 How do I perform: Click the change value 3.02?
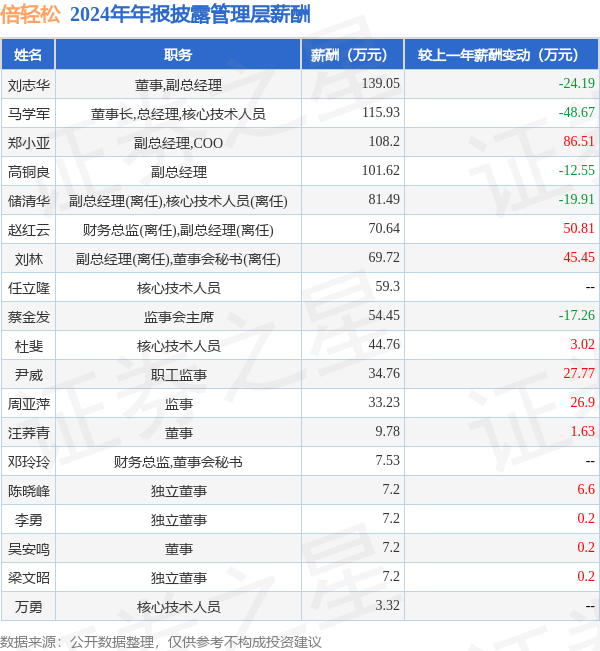582,344
